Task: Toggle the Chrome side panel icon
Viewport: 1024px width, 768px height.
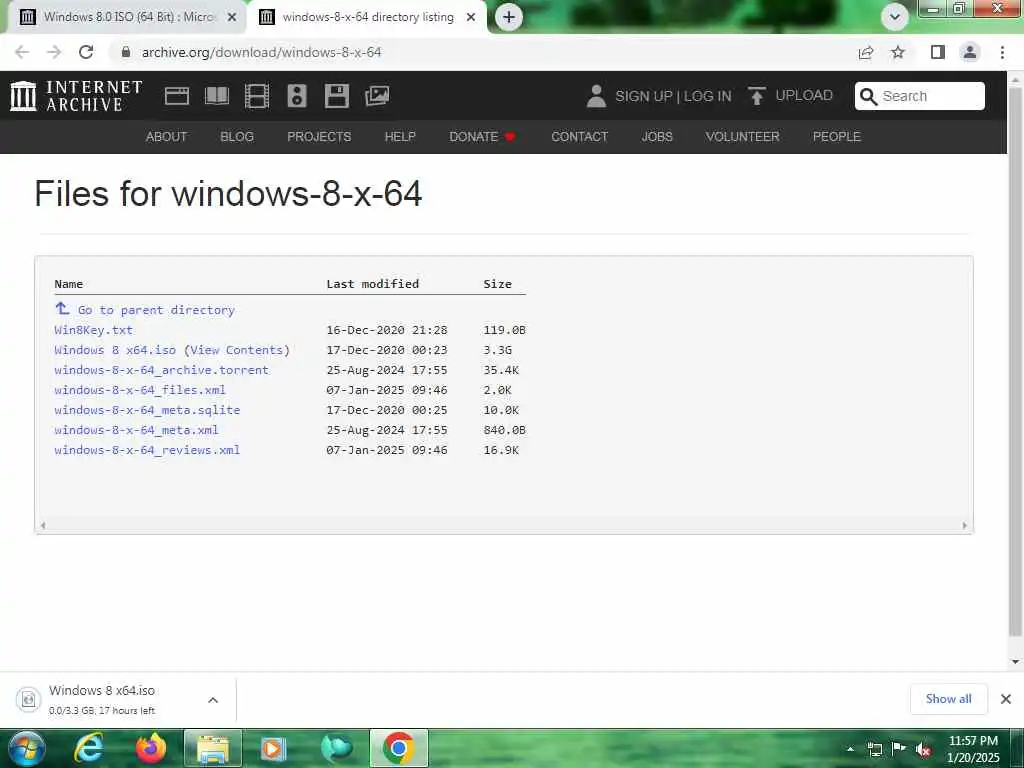Action: (938, 52)
